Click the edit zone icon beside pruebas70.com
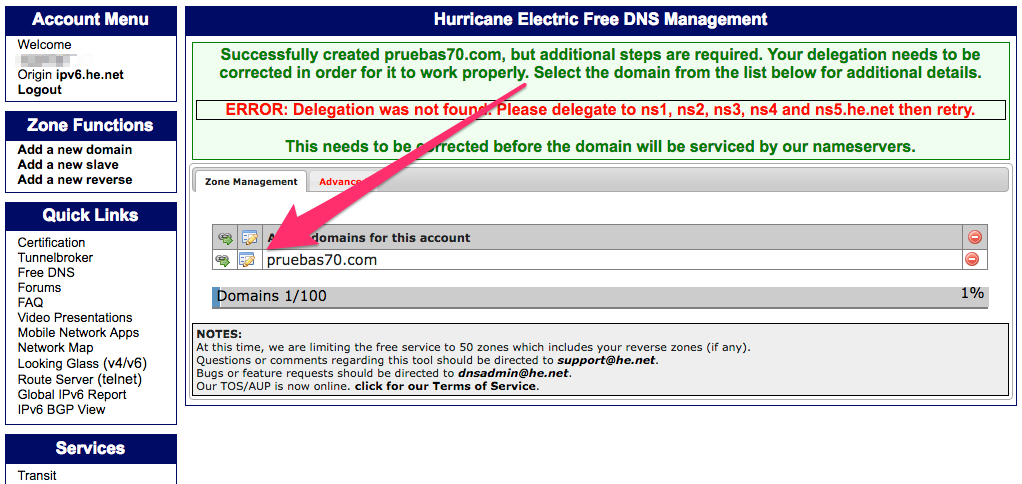This screenshot has width=1022, height=484. pos(248,260)
